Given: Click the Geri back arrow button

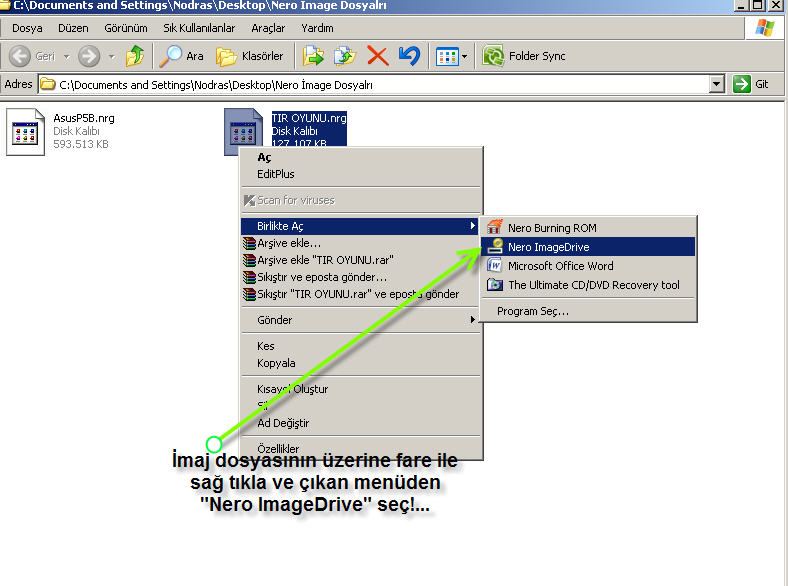Looking at the screenshot, I should point(31,56).
